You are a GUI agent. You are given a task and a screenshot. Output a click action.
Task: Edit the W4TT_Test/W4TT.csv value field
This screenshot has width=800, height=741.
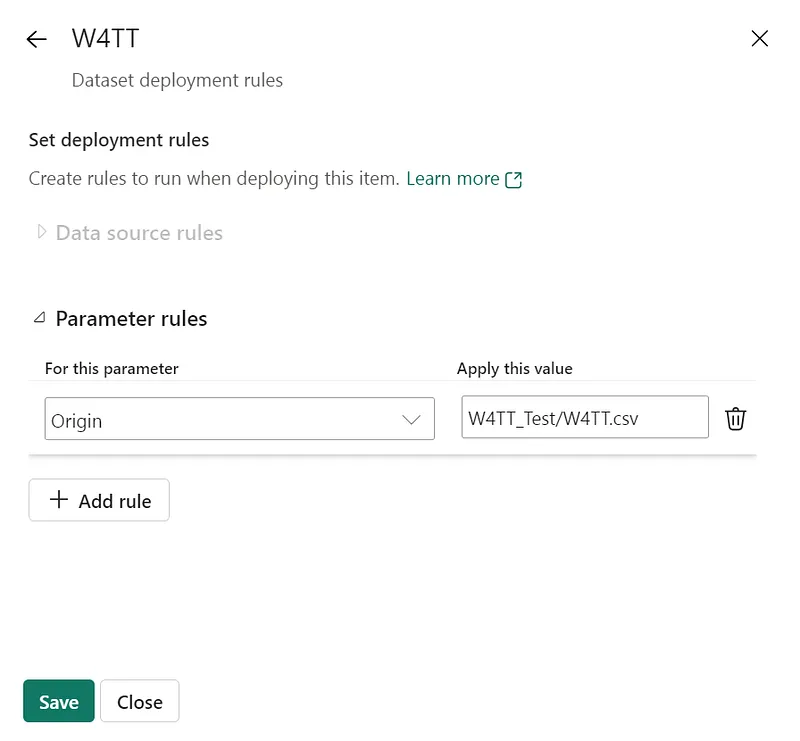pyautogui.click(x=585, y=417)
